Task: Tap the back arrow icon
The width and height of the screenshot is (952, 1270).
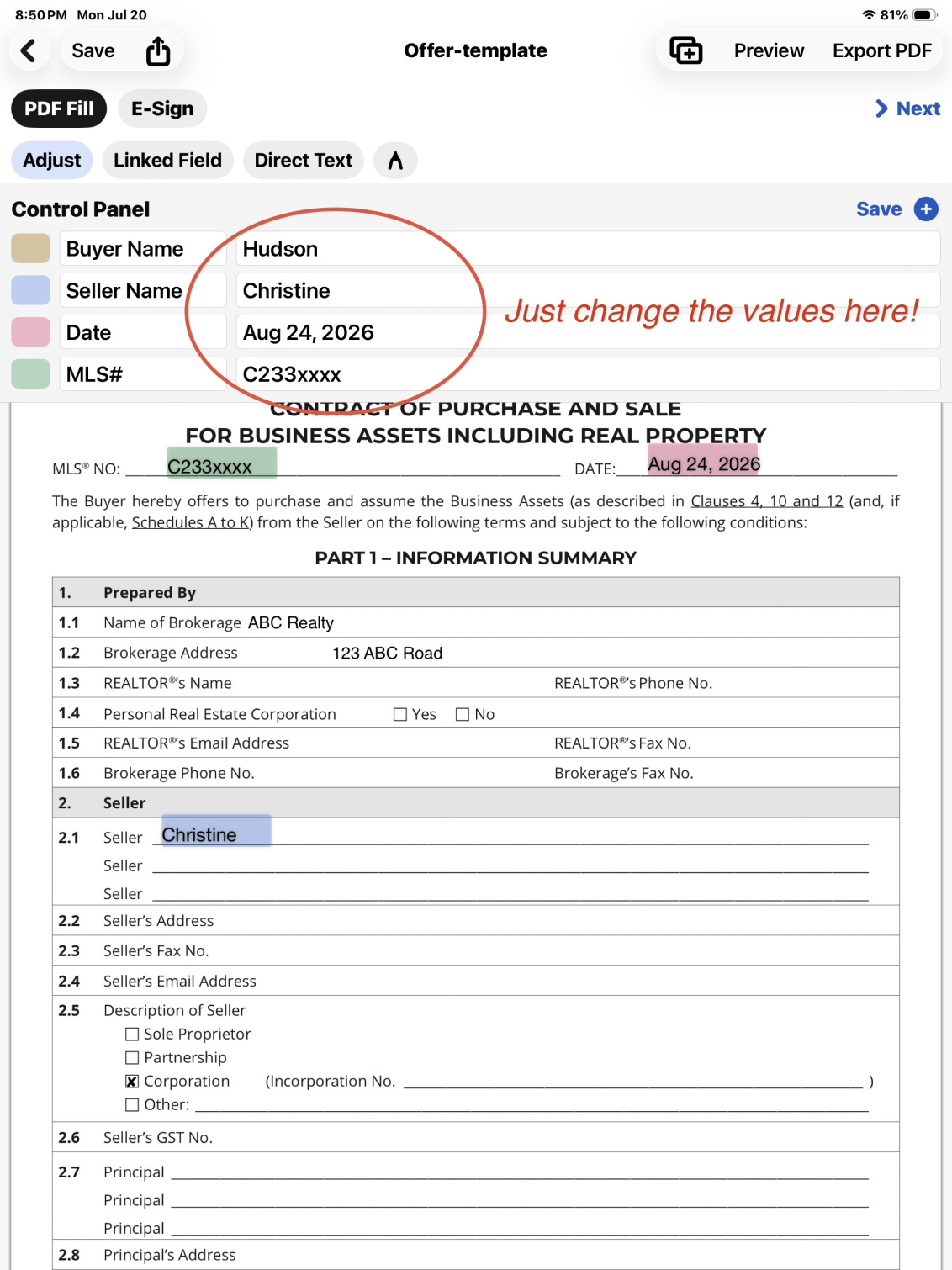Action: 29,50
